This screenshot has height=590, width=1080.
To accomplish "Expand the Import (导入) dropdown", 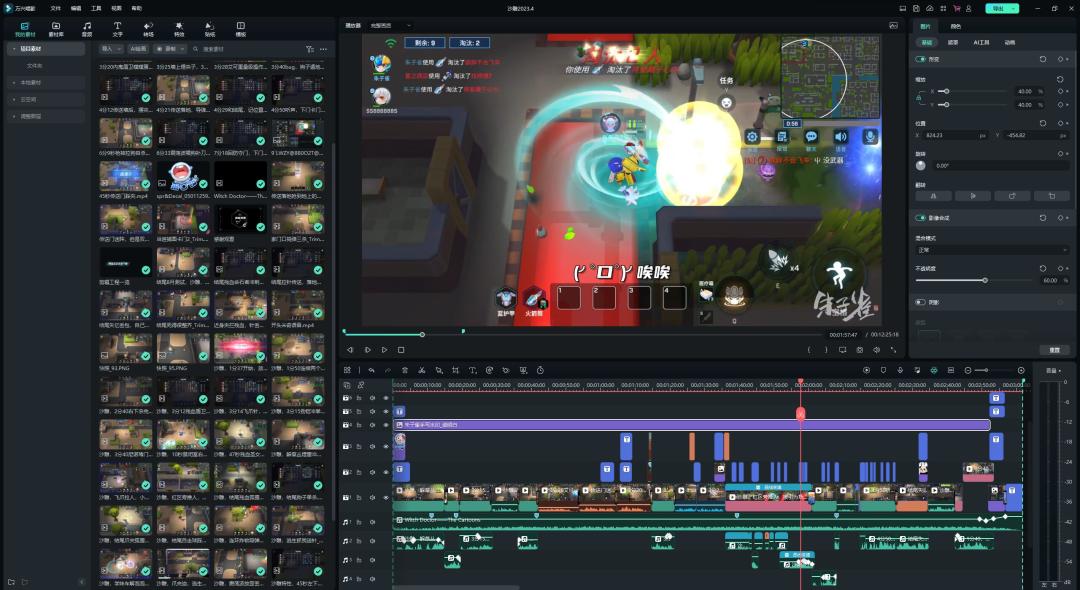I will 110,48.
